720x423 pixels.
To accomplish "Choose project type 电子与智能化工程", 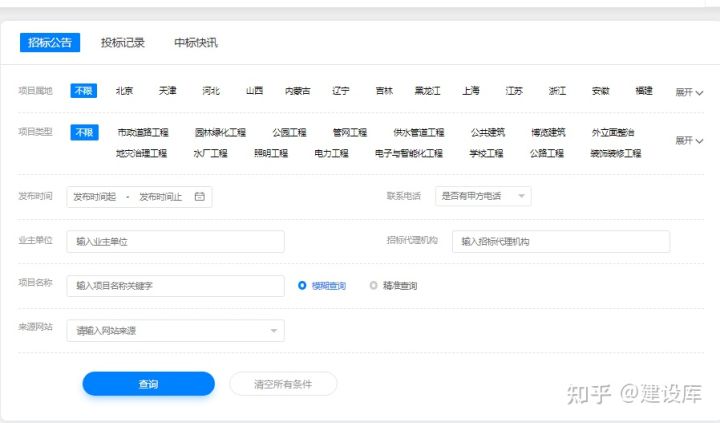I will (409, 153).
